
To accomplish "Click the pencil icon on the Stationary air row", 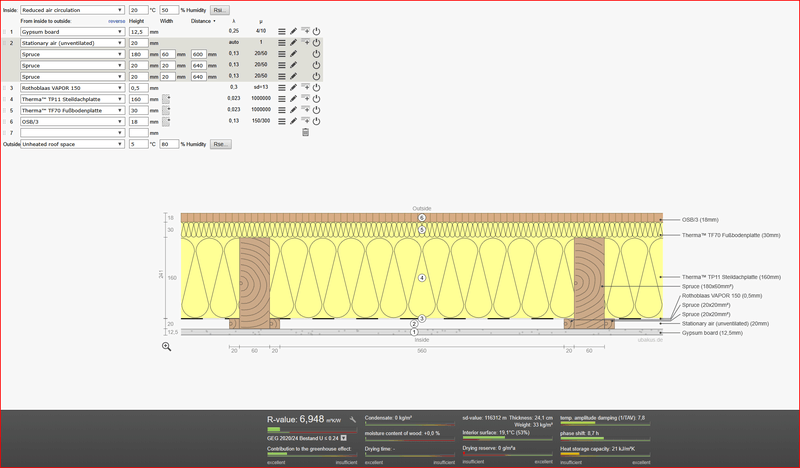I will click(x=294, y=43).
